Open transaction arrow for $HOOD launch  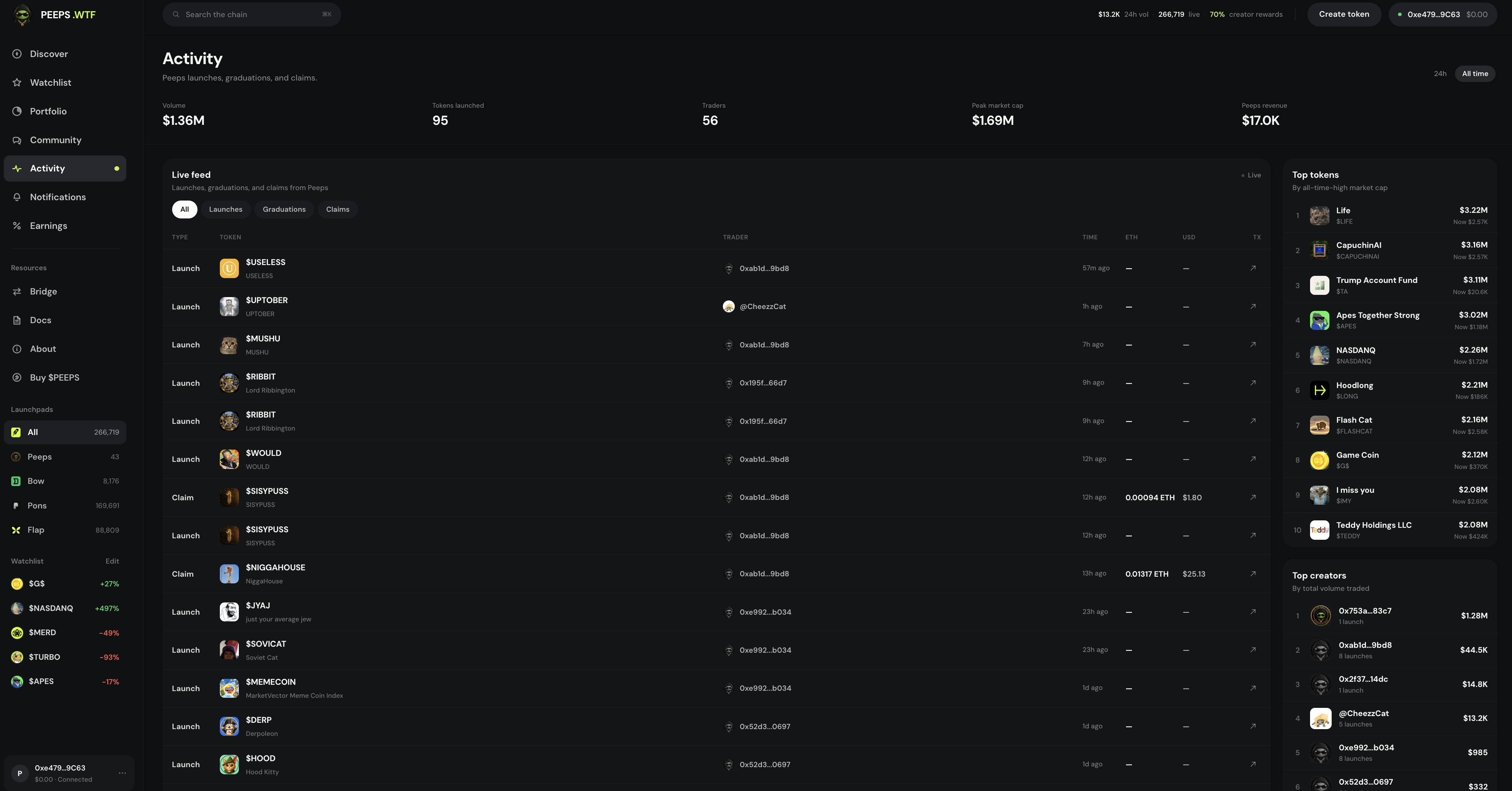coord(1253,765)
